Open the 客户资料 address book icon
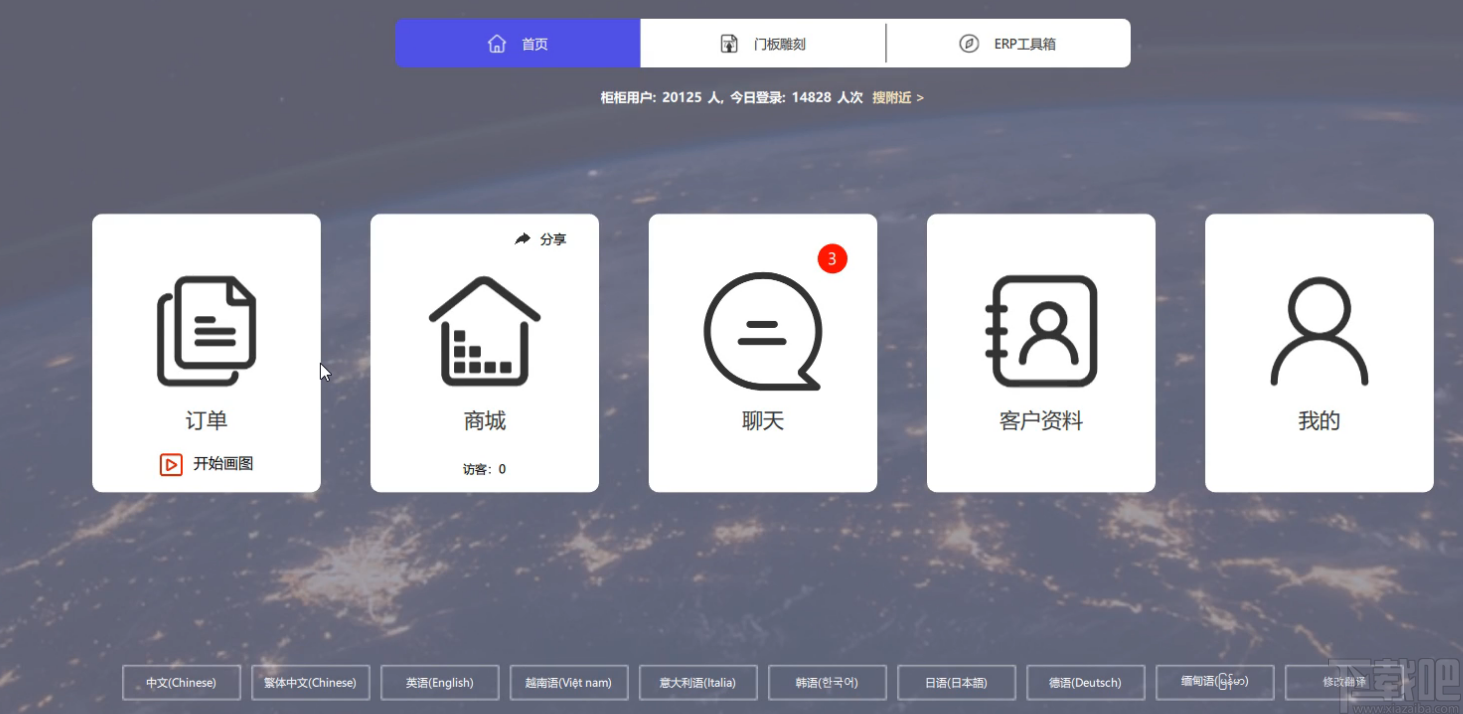Image resolution: width=1463 pixels, height=714 pixels. (1040, 331)
